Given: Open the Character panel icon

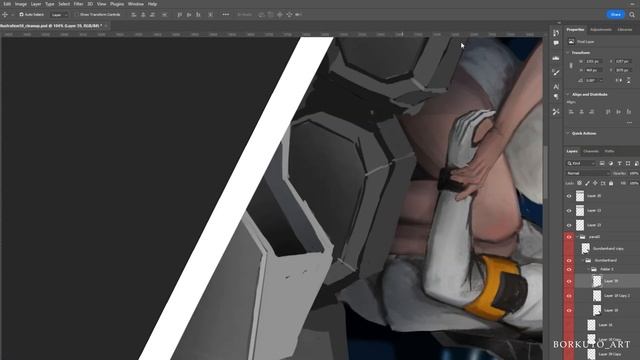Looking at the screenshot, I should (x=556, y=87).
